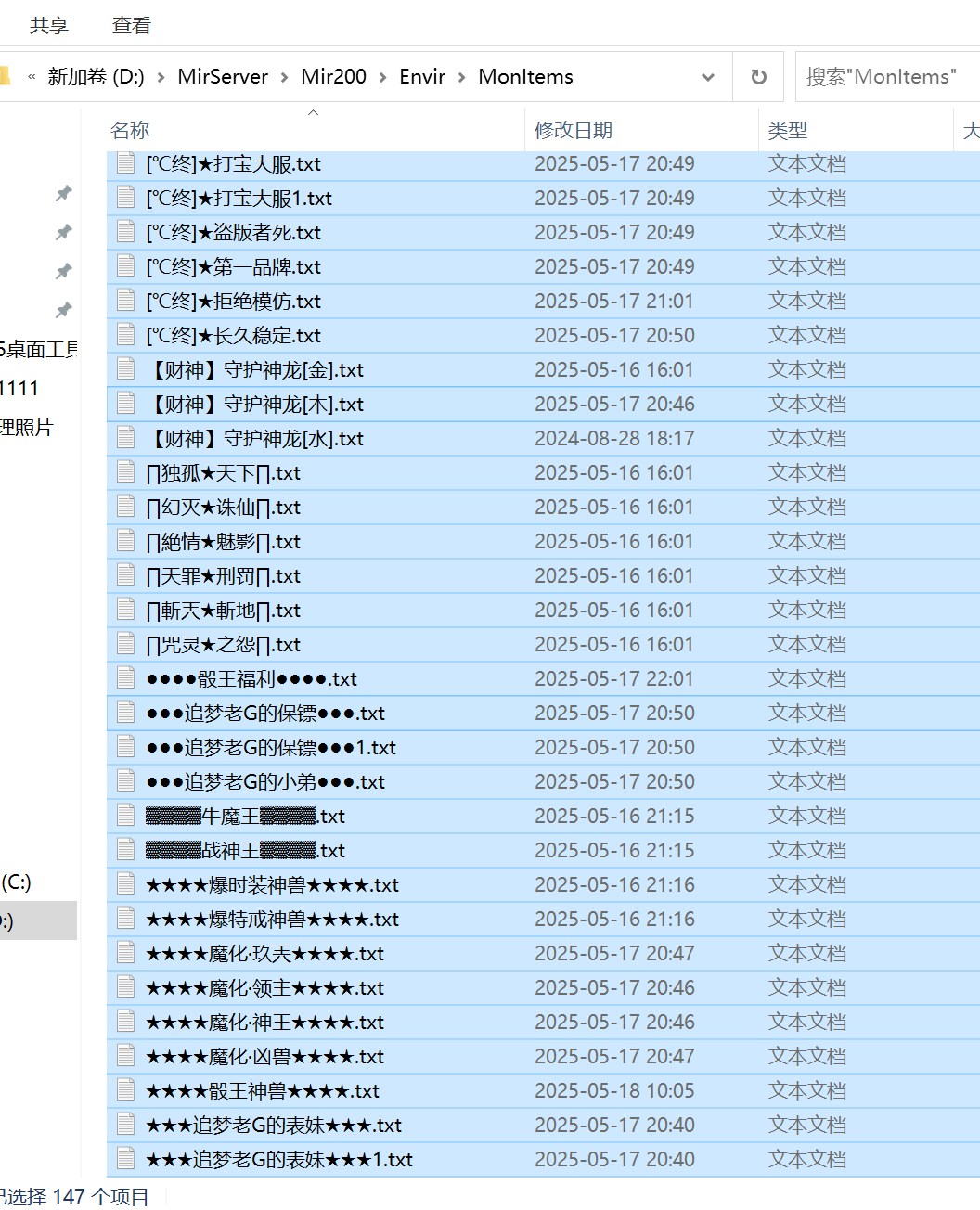Click the Search MonItems box

[x=887, y=77]
